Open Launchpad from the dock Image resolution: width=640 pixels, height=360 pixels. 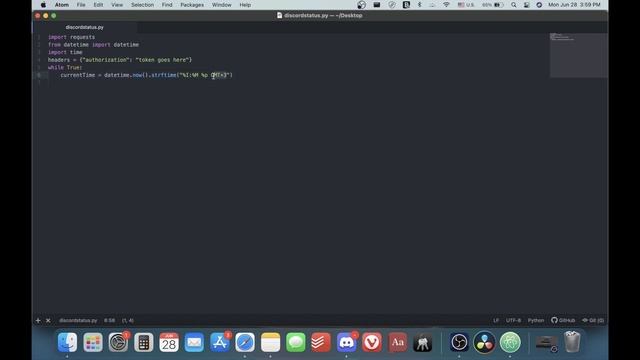coord(93,342)
